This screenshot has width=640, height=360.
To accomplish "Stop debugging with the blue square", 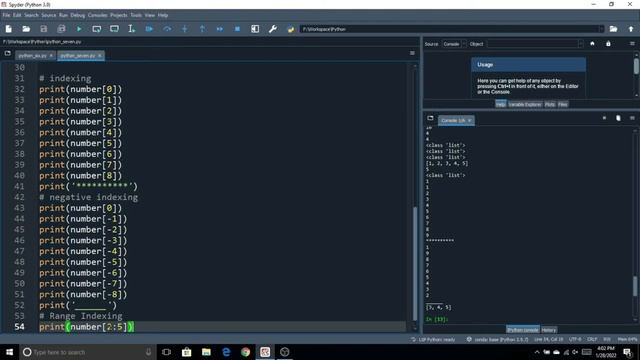I will [x=237, y=29].
